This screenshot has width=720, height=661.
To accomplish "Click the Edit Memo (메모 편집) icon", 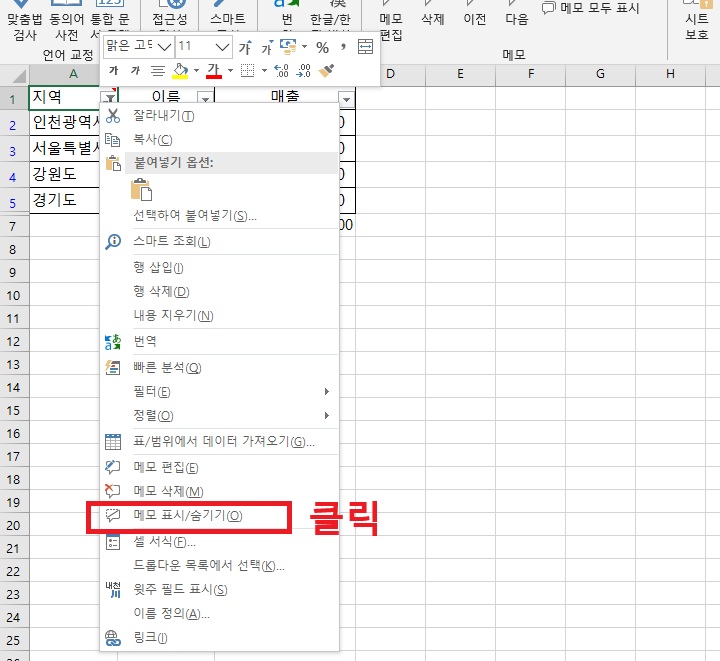I will pos(113,467).
